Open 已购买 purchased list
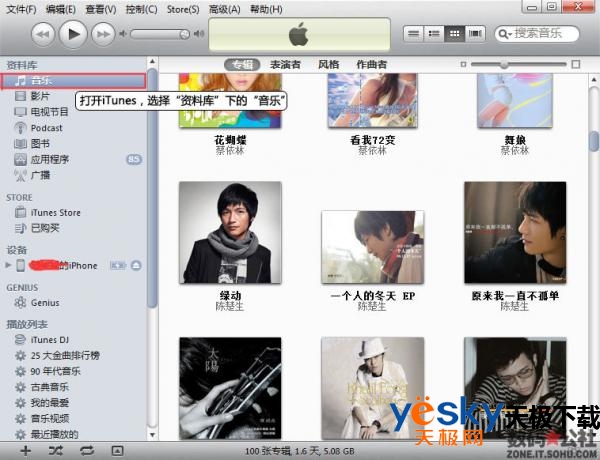This screenshot has width=600, height=460. (x=45, y=228)
